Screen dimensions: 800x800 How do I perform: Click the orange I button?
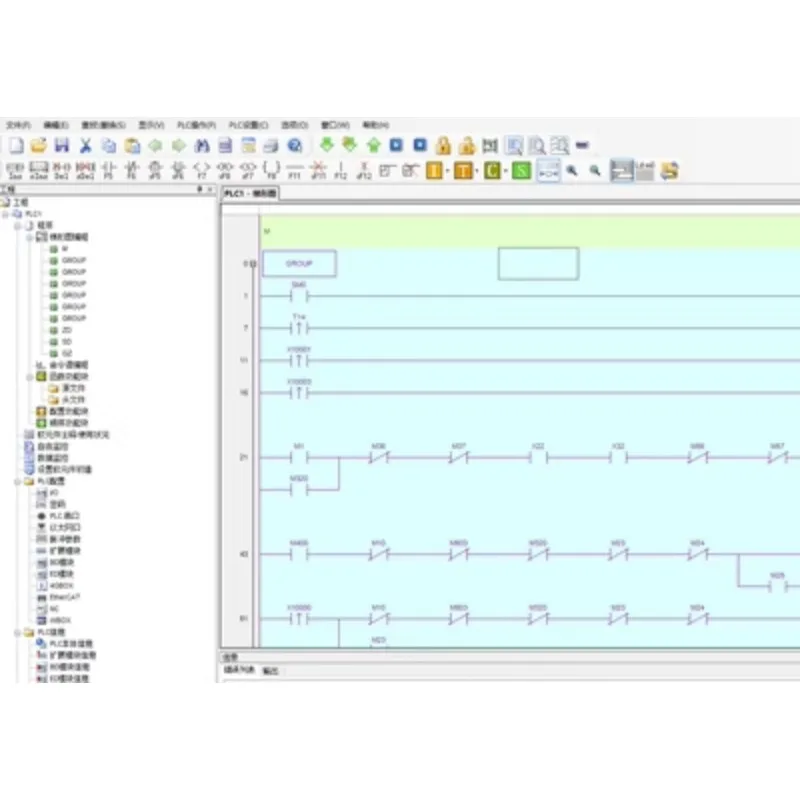[434, 170]
